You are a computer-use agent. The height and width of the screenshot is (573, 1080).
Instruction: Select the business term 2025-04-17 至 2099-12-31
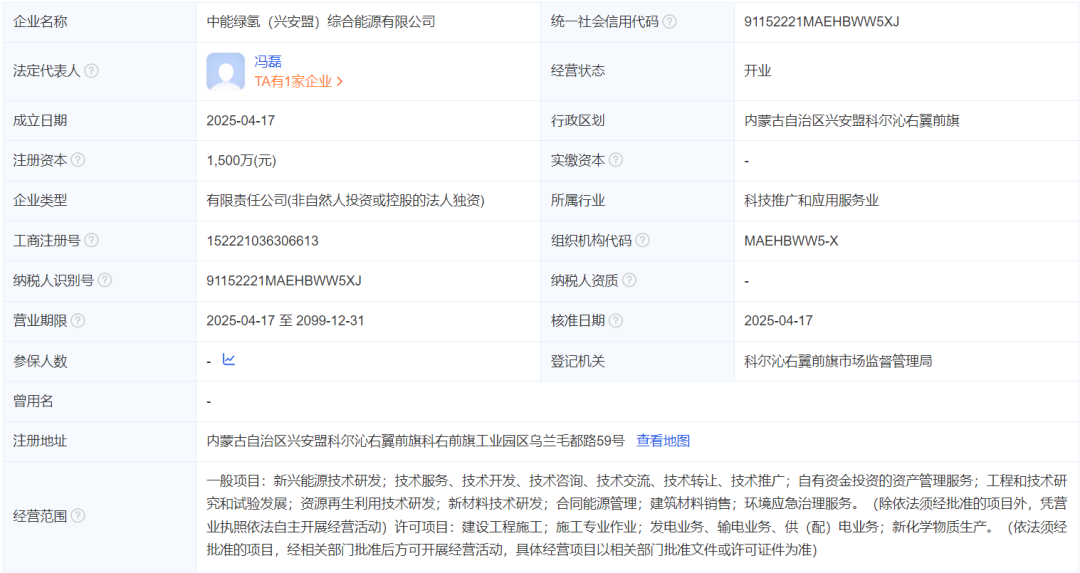(x=285, y=320)
